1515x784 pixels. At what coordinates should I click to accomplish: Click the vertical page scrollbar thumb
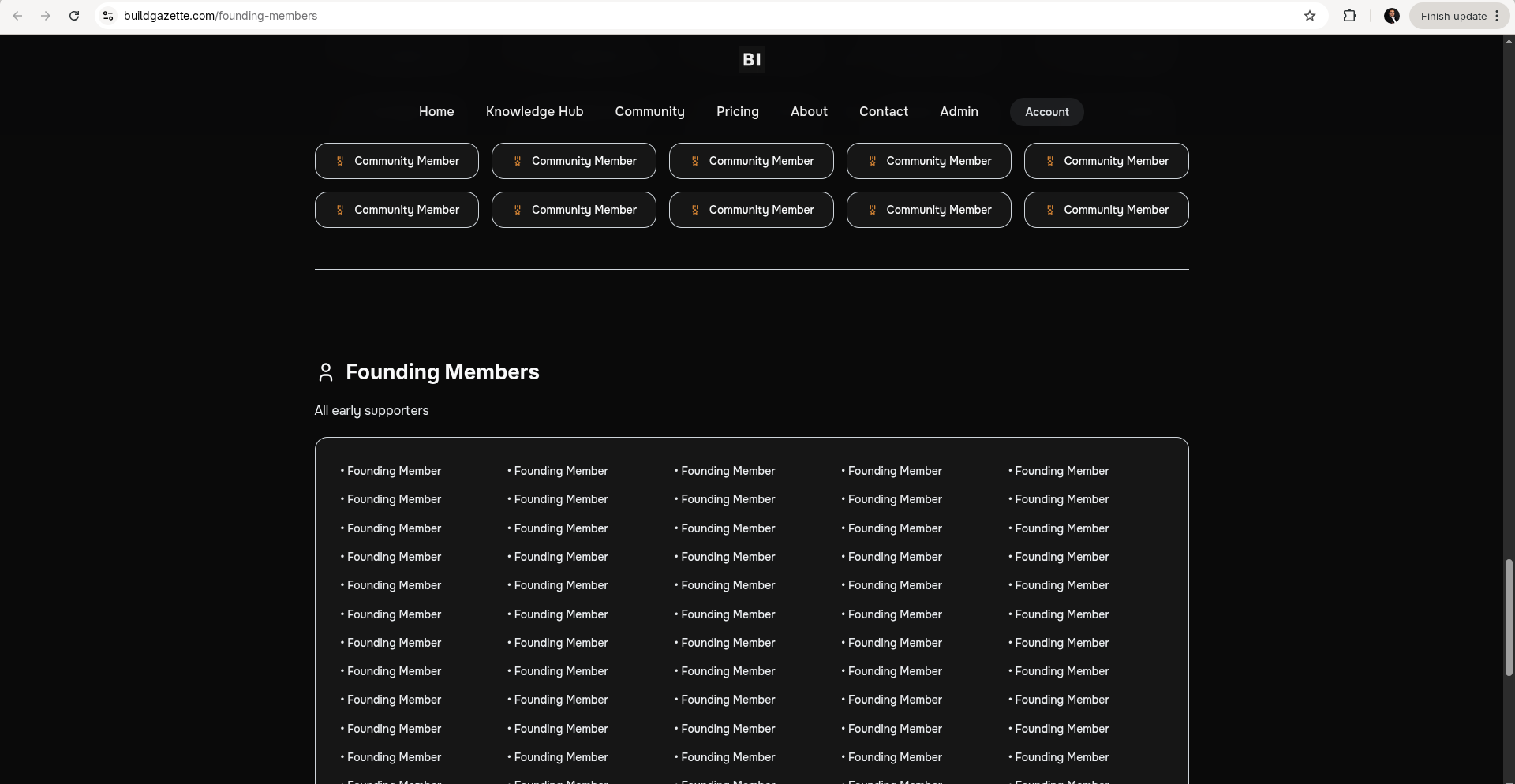click(x=1509, y=618)
